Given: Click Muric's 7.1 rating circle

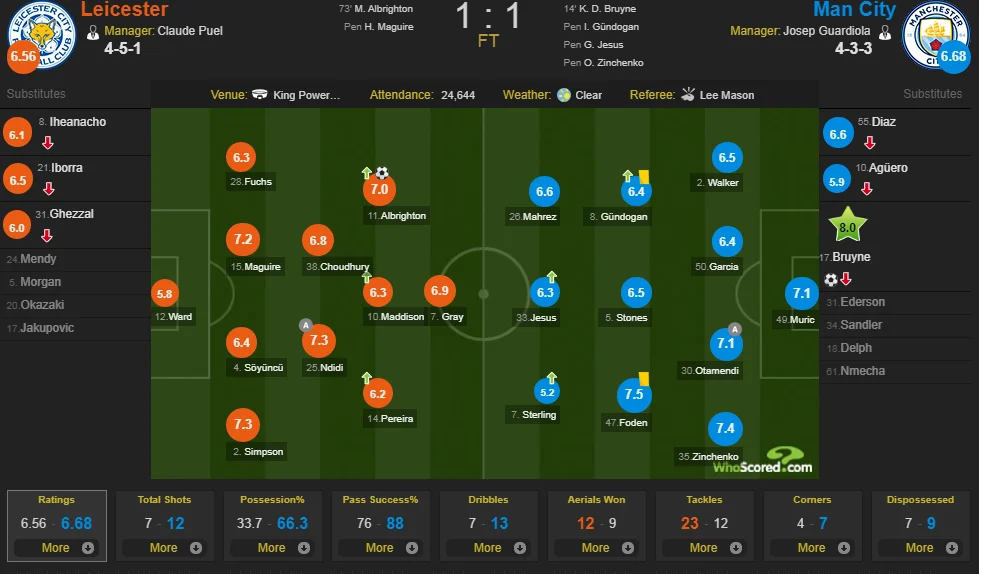Looking at the screenshot, I should tap(801, 293).
